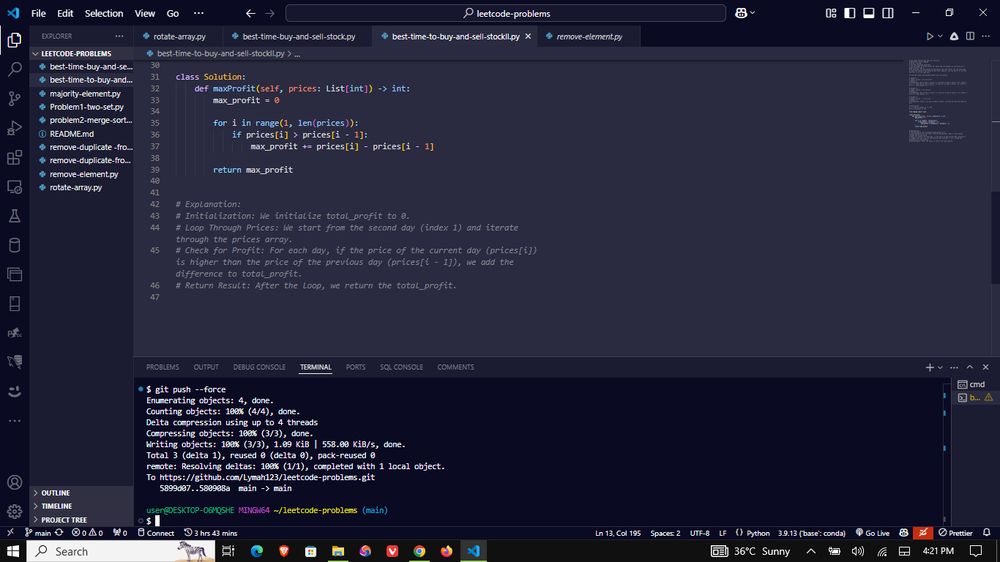Select the cmd terminal in the terminal list
This screenshot has height=562, width=1000.
pyautogui.click(x=974, y=384)
